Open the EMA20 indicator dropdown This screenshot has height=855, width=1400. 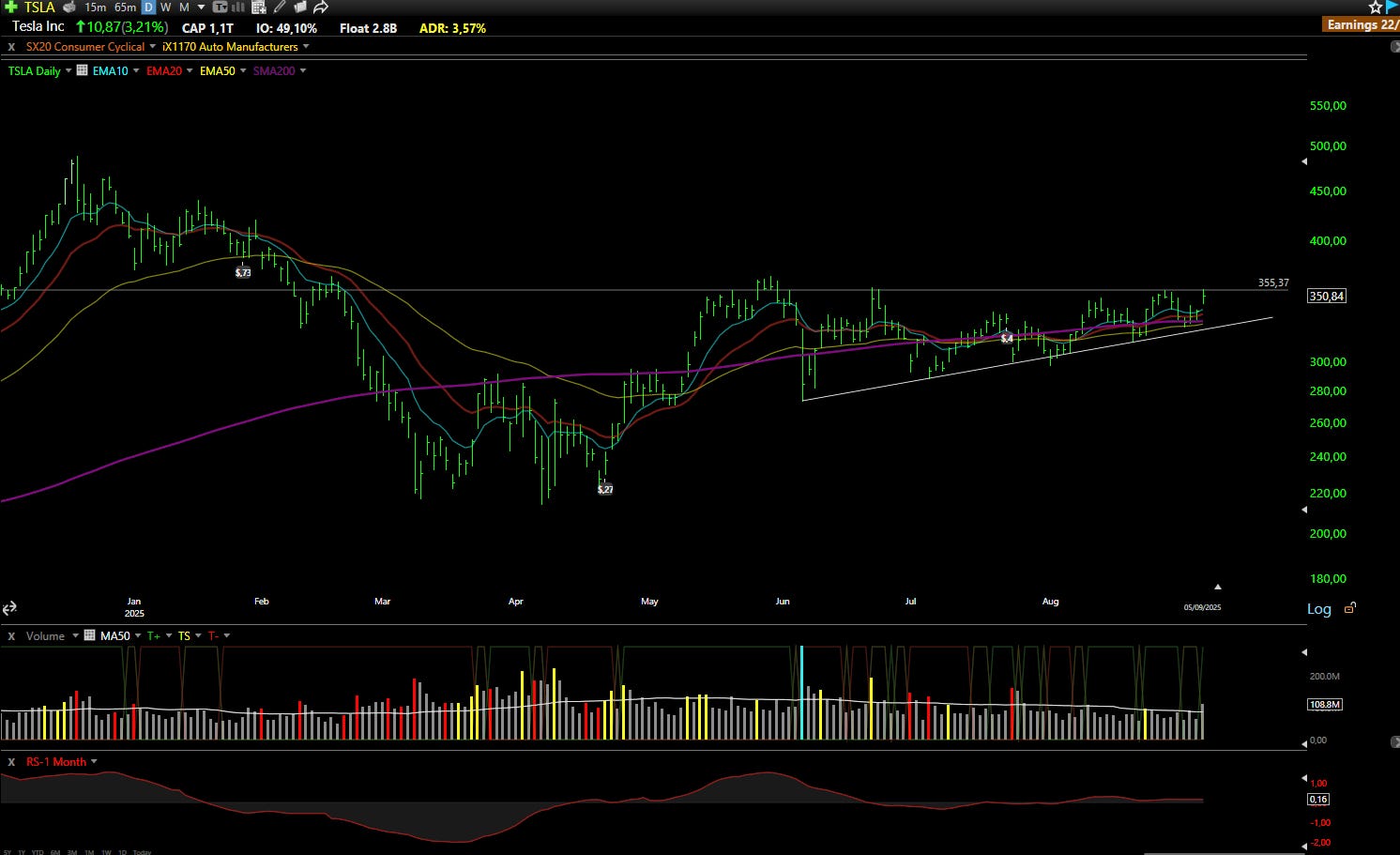[190, 71]
